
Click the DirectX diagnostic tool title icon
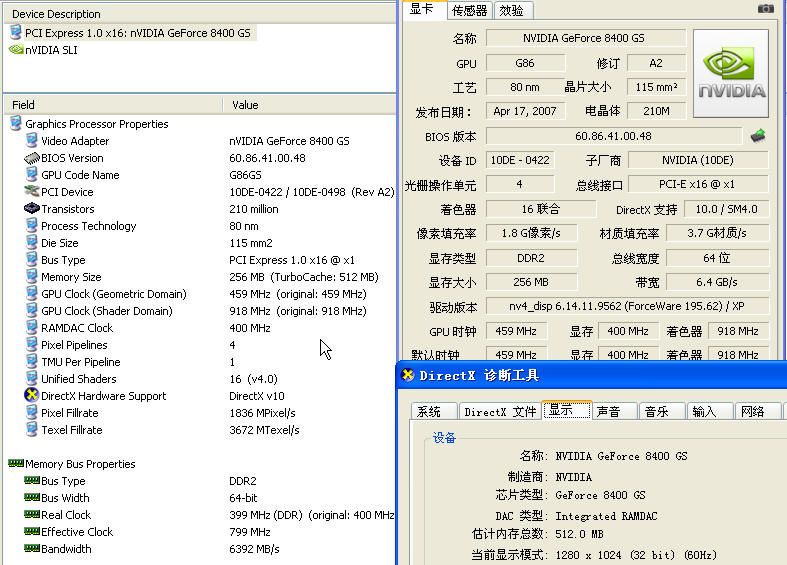pos(408,375)
